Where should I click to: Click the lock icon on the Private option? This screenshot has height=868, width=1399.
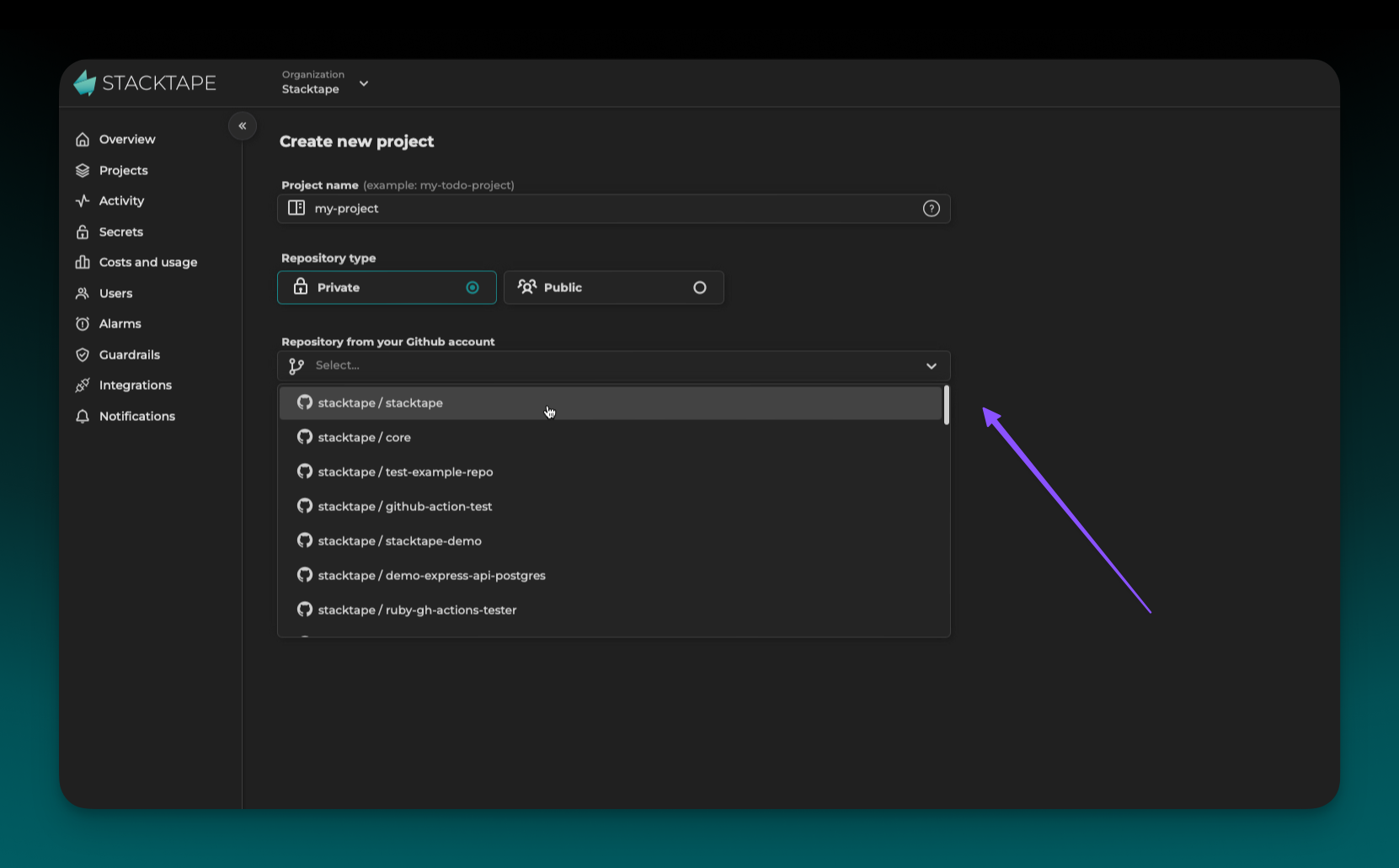(x=301, y=287)
